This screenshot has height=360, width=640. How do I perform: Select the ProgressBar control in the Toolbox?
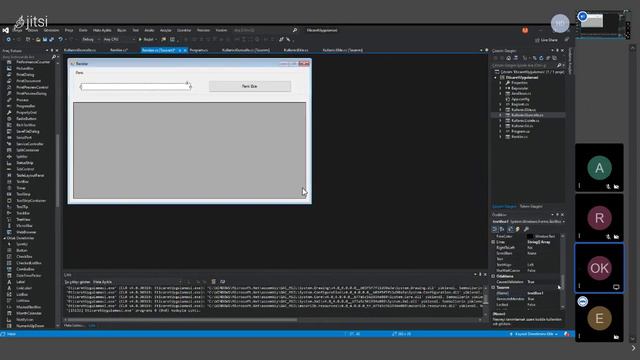[x=25, y=106]
